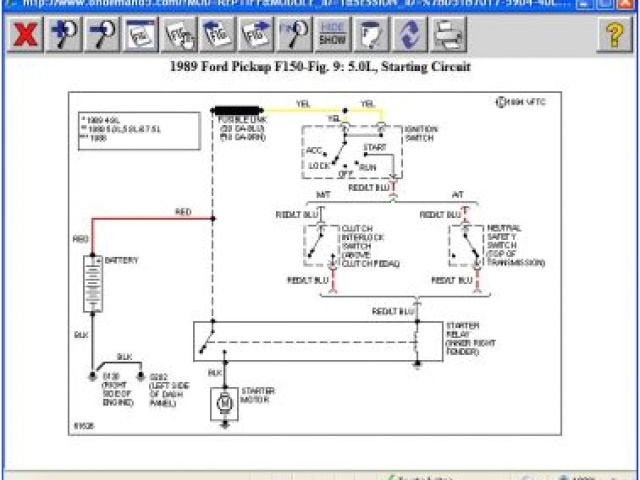Click the Trusted sites status bar indicator
640x480 pixels.
(x=420, y=476)
